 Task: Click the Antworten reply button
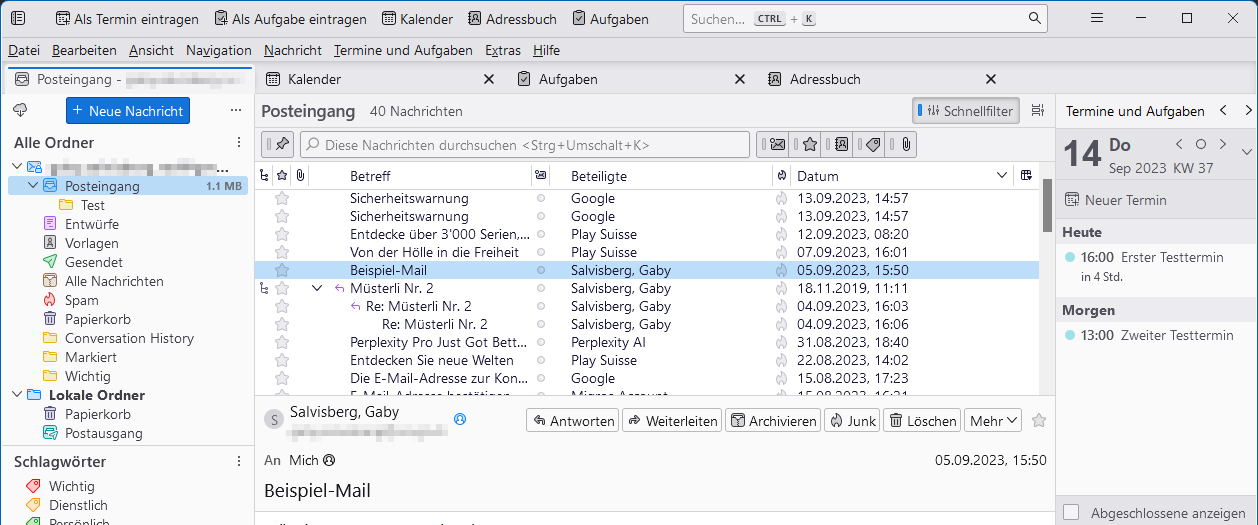[573, 421]
